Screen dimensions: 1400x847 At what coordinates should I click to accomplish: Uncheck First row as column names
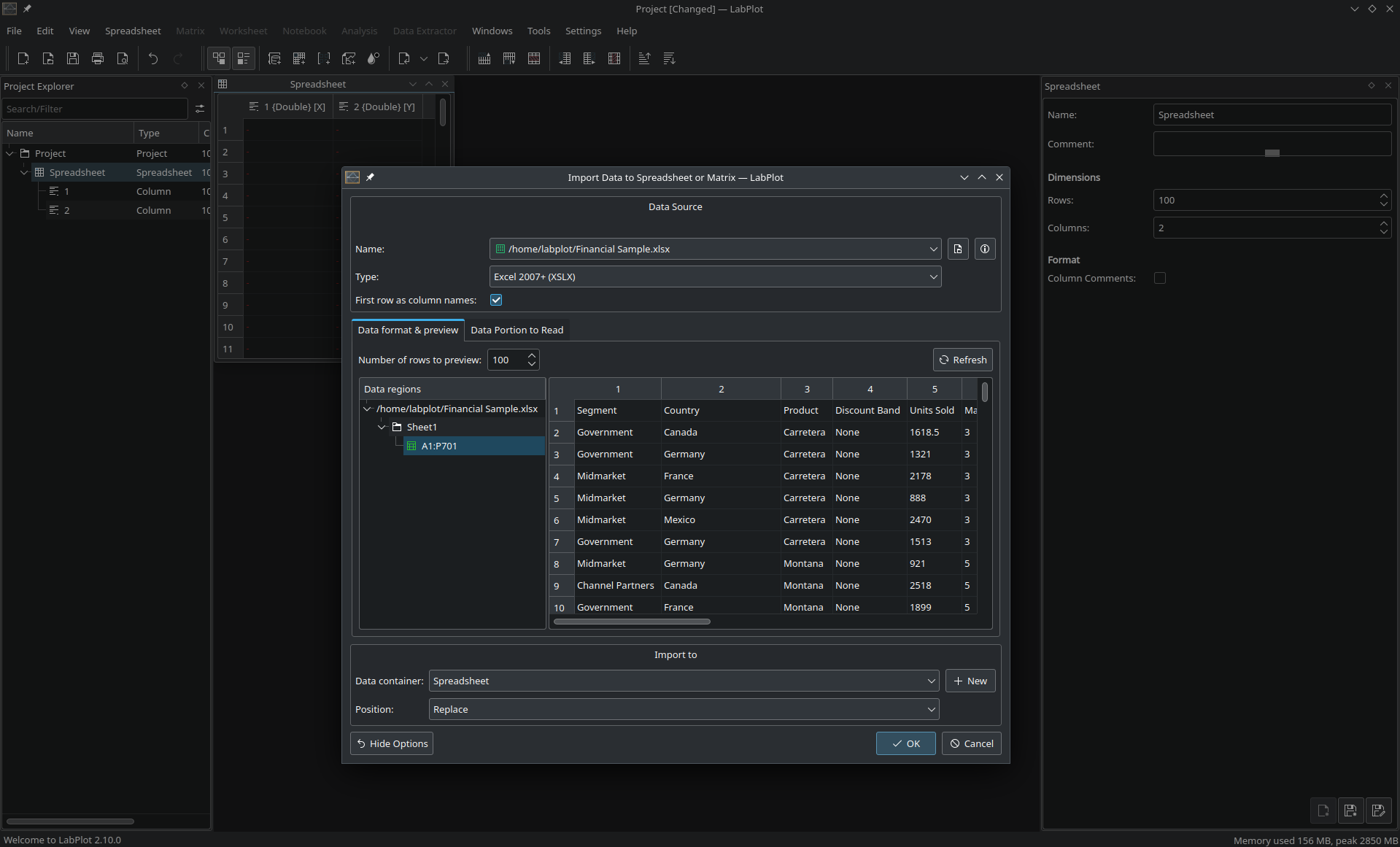(496, 300)
